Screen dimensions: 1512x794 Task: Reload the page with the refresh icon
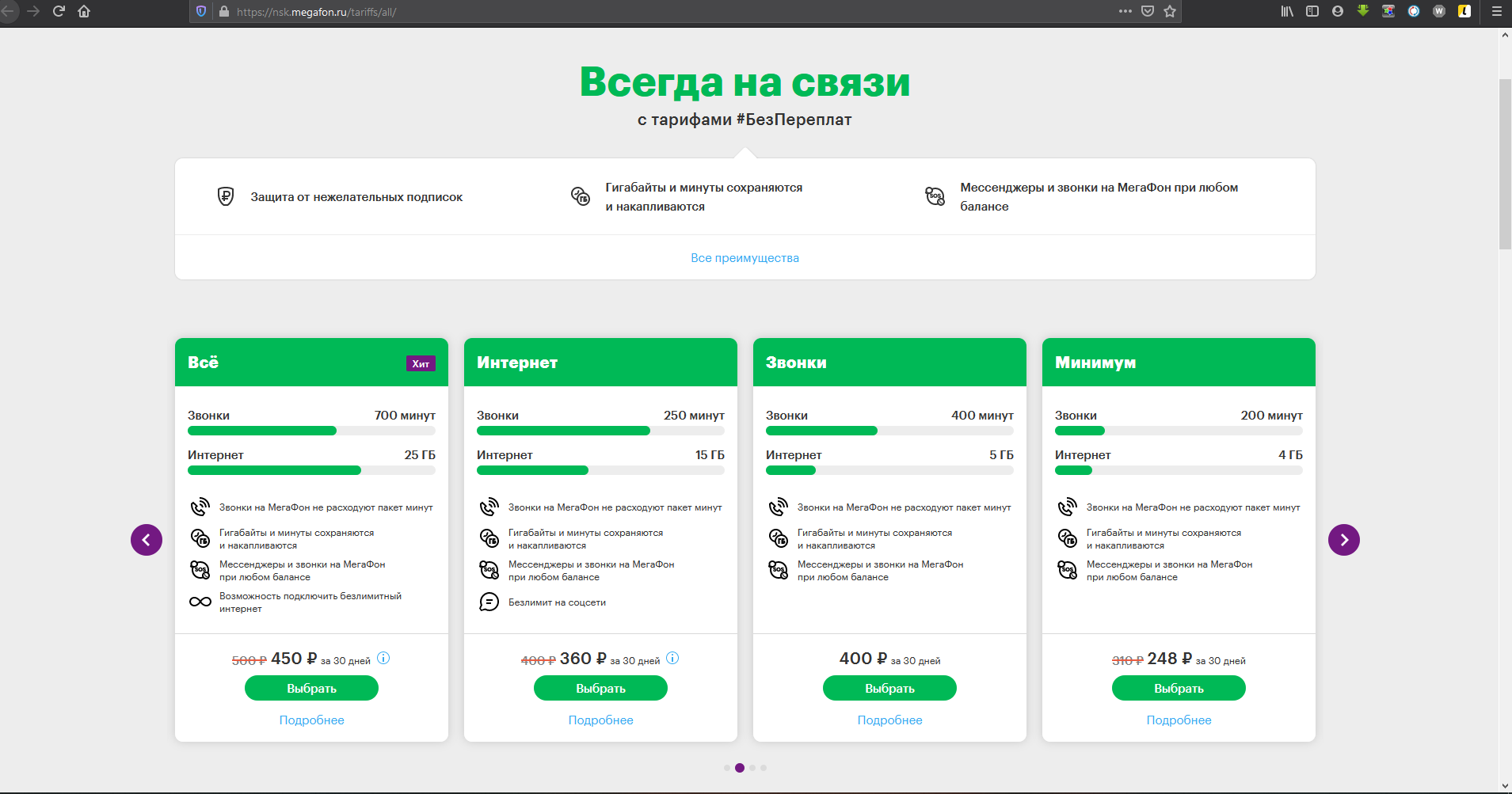(59, 11)
